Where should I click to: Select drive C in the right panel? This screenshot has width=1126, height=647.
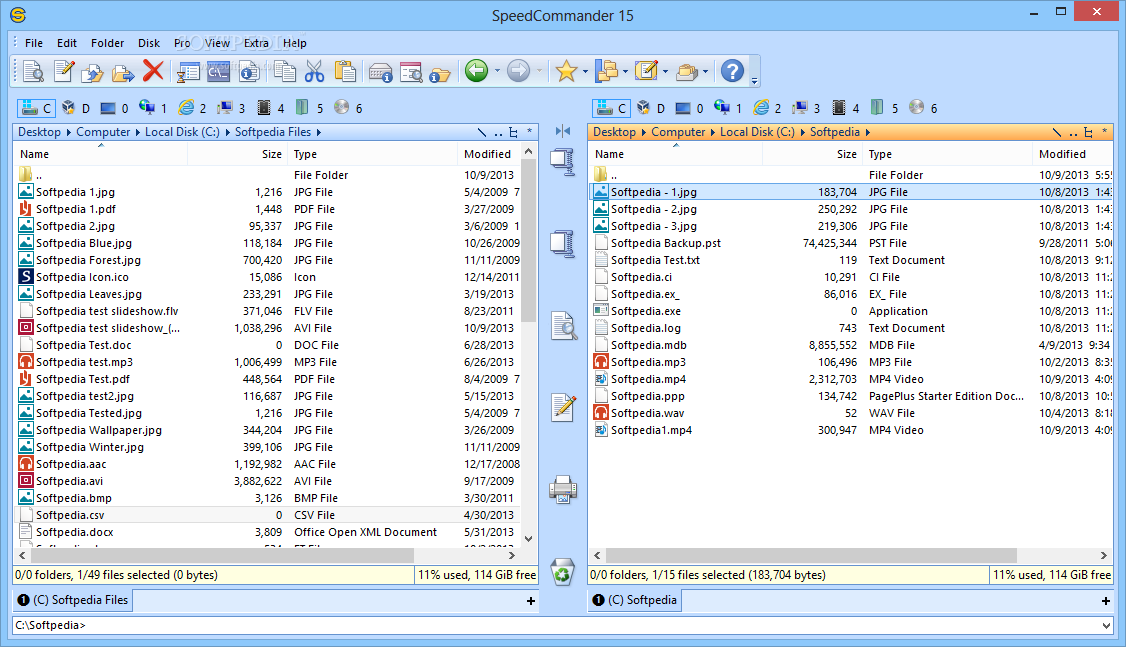611,108
